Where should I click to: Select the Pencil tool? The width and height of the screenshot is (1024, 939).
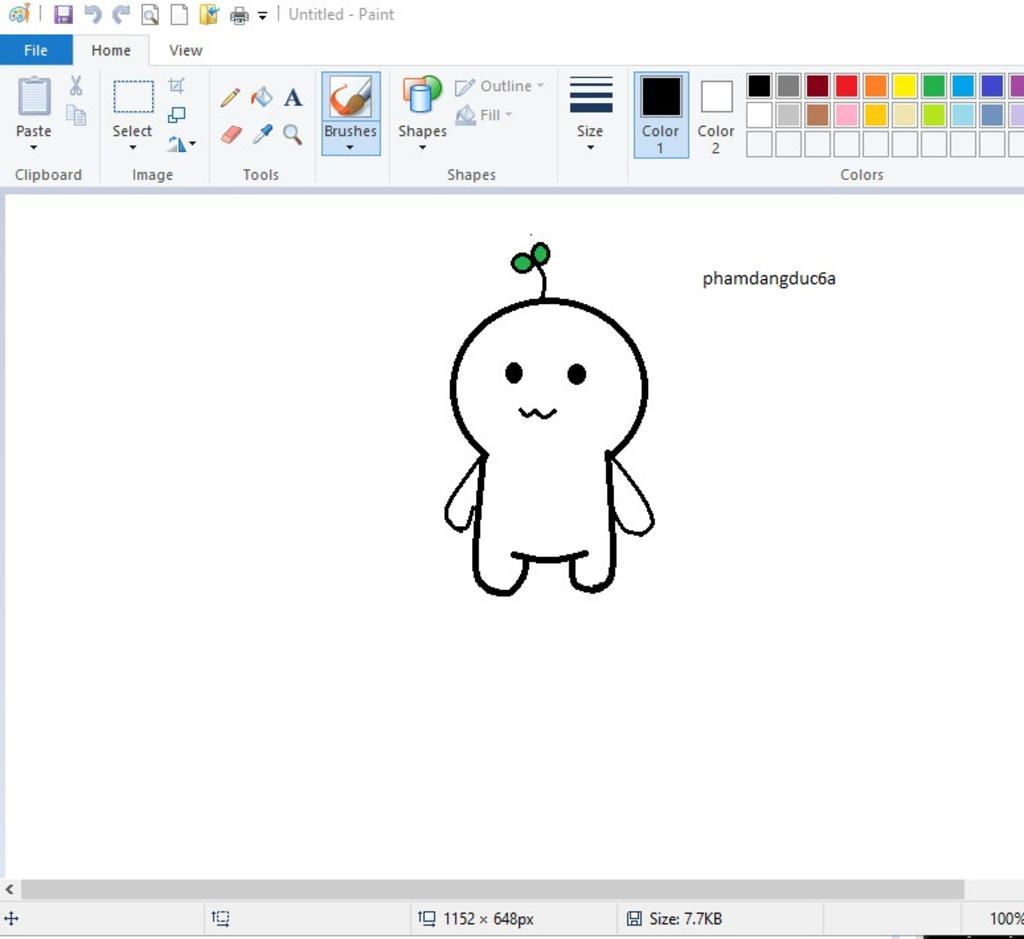230,97
